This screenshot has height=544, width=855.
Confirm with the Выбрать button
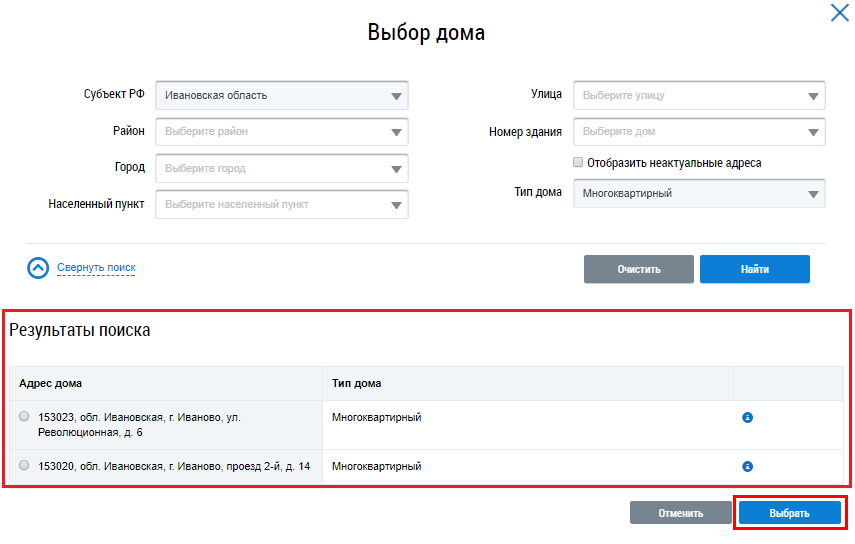pos(790,513)
